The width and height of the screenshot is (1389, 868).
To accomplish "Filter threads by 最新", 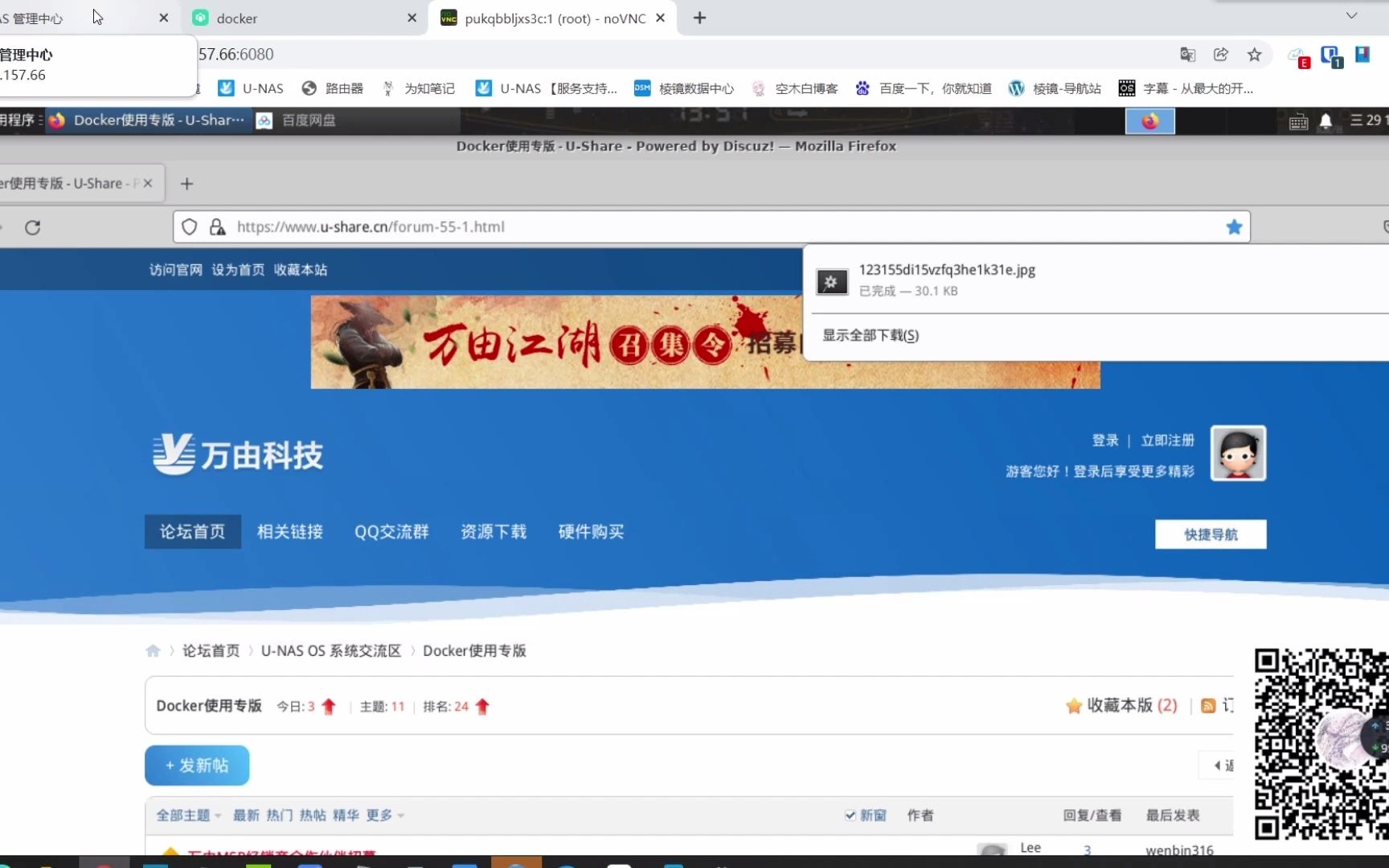I will pos(246,815).
